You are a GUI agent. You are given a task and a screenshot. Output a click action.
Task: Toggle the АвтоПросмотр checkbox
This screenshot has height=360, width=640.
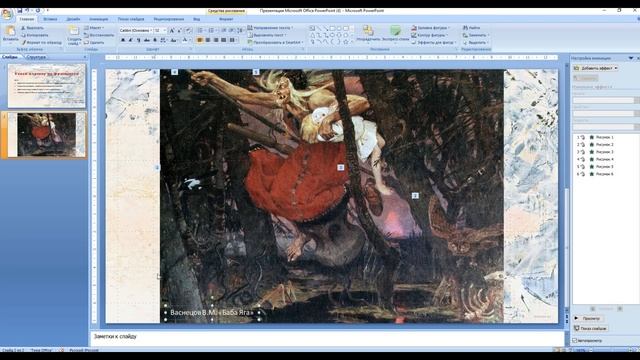point(575,340)
